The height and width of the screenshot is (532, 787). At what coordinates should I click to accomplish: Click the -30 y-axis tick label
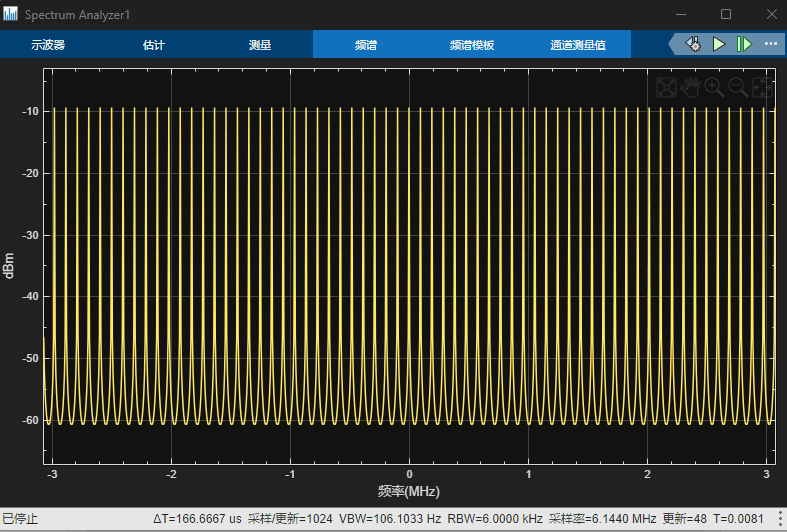31,235
